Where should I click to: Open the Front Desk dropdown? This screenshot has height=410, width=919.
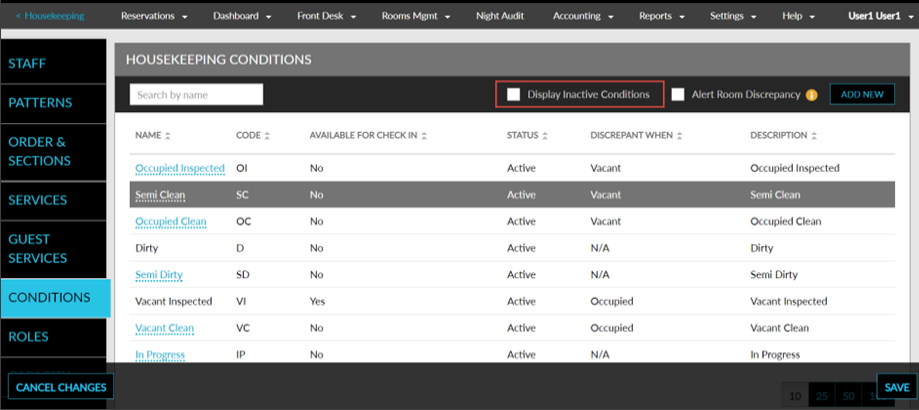tap(326, 16)
